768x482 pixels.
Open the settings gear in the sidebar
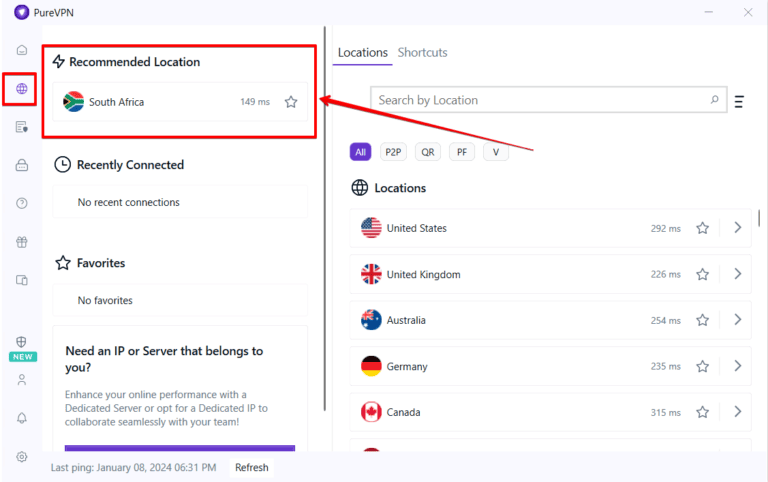pyautogui.click(x=22, y=457)
